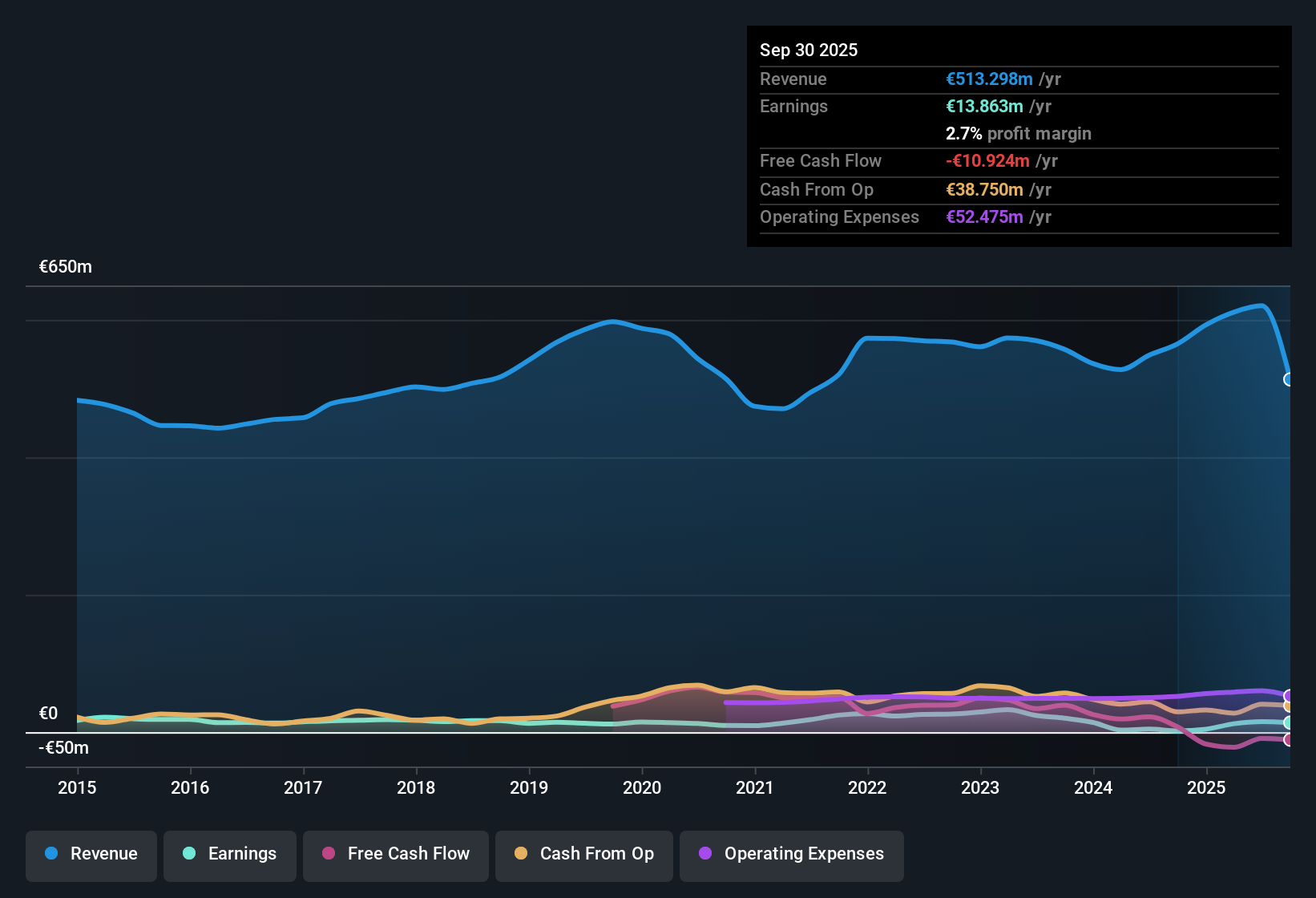Toggle the Revenue legend series
Image resolution: width=1316 pixels, height=898 pixels.
(91, 854)
